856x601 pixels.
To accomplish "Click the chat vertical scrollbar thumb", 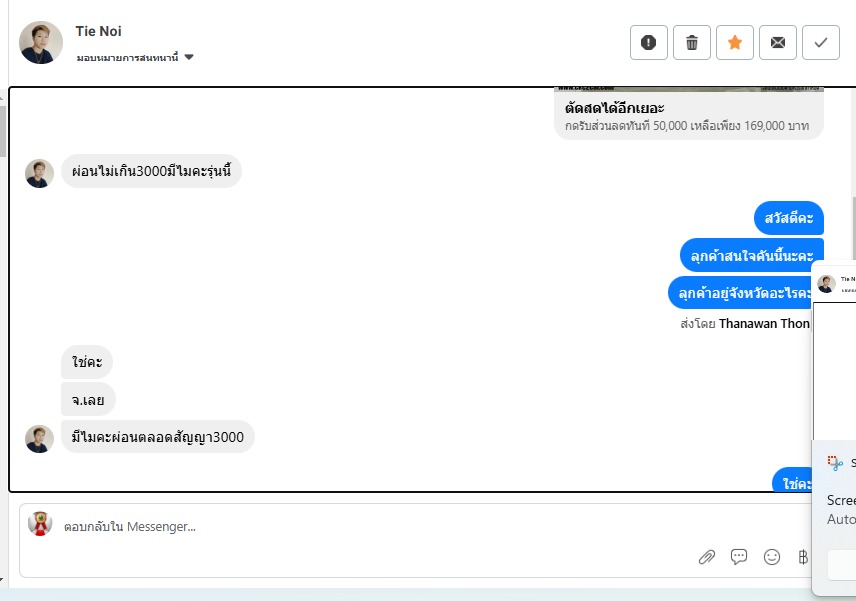I will (x=853, y=229).
